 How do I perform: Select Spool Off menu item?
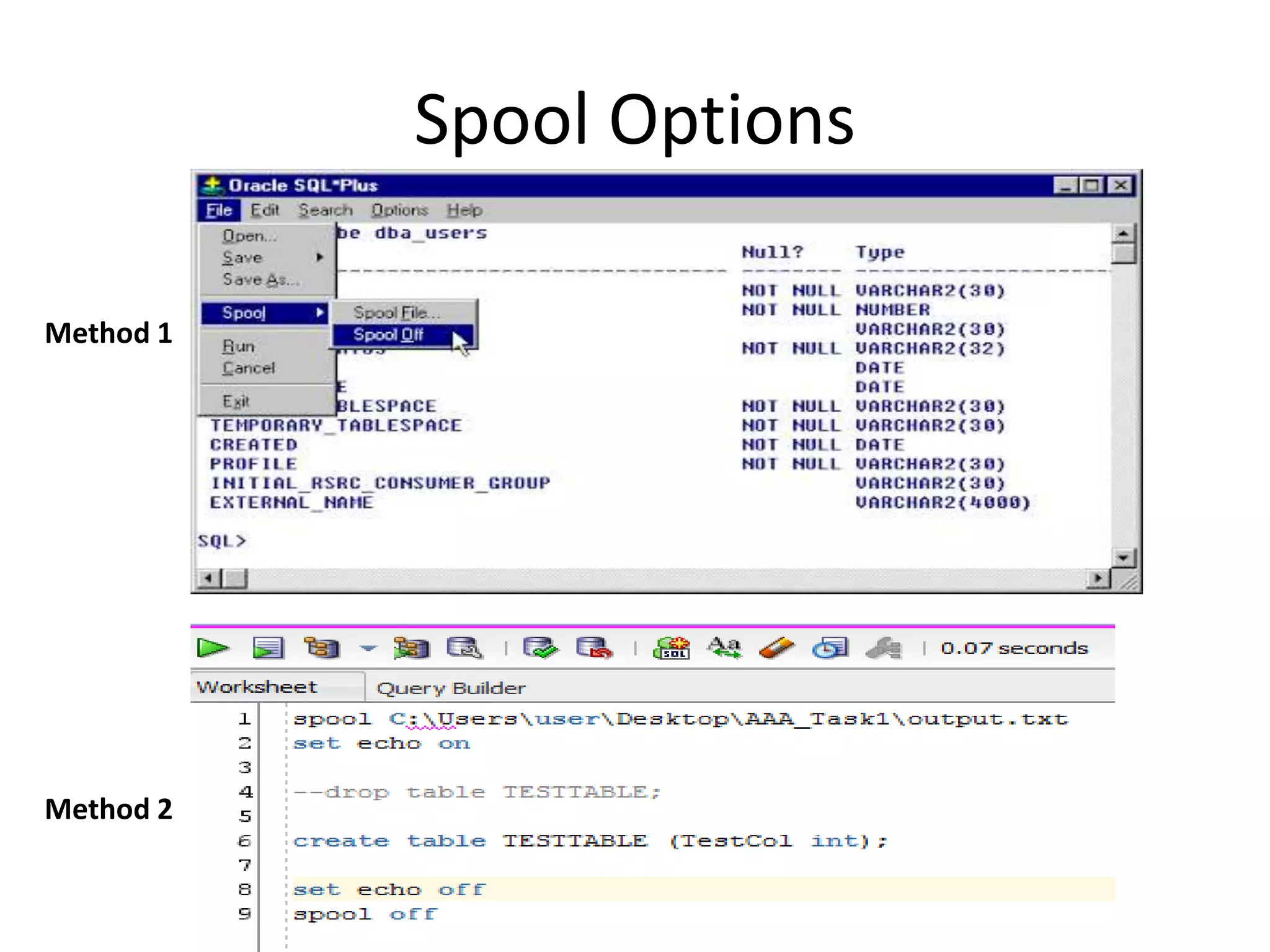(x=389, y=335)
